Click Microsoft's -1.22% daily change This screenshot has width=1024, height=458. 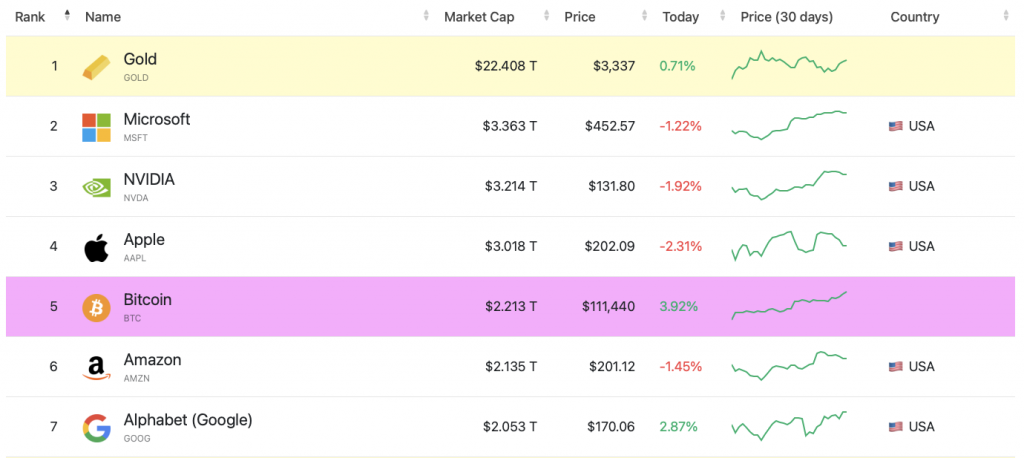coord(680,126)
